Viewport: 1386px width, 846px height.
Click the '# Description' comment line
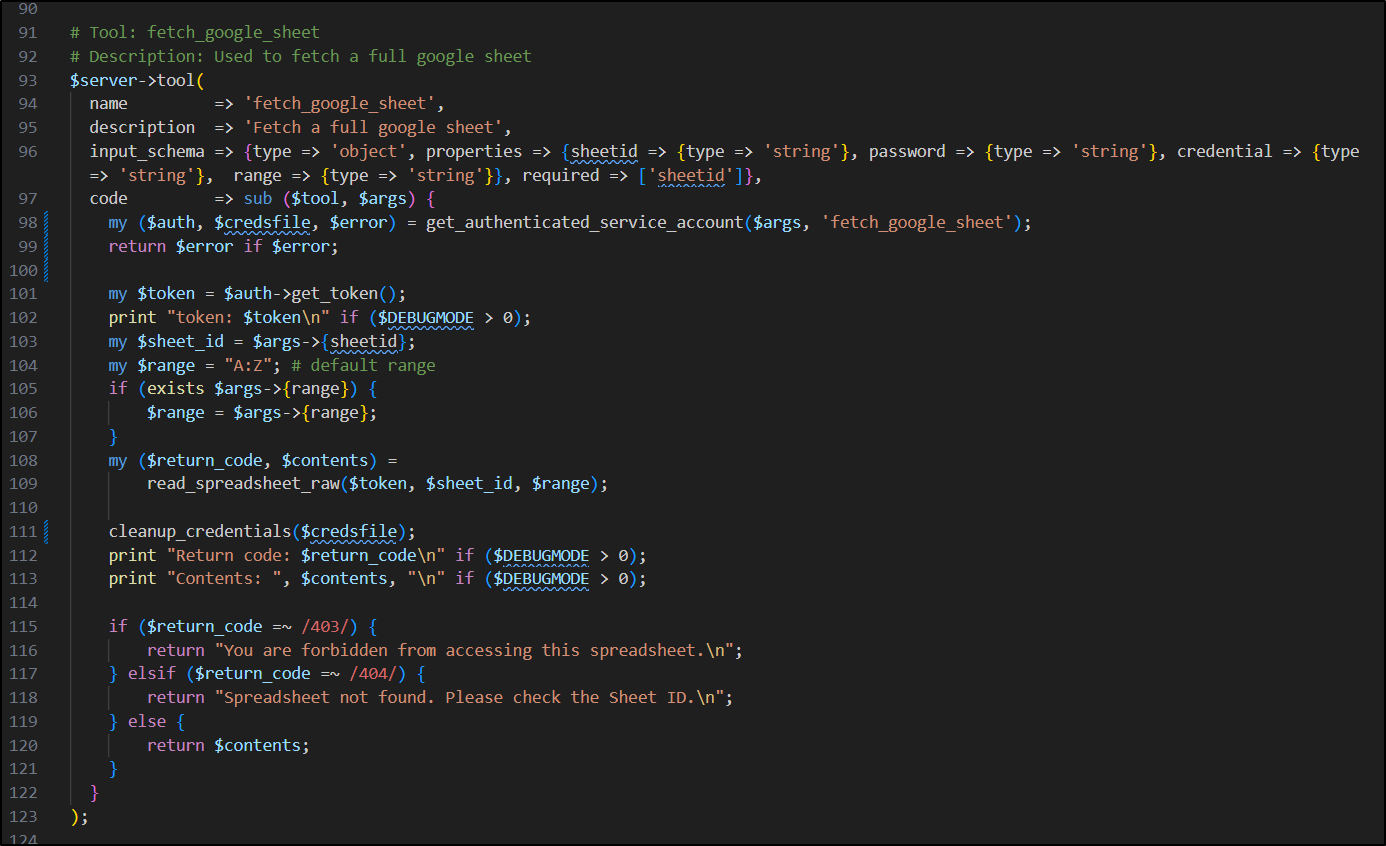tap(300, 56)
